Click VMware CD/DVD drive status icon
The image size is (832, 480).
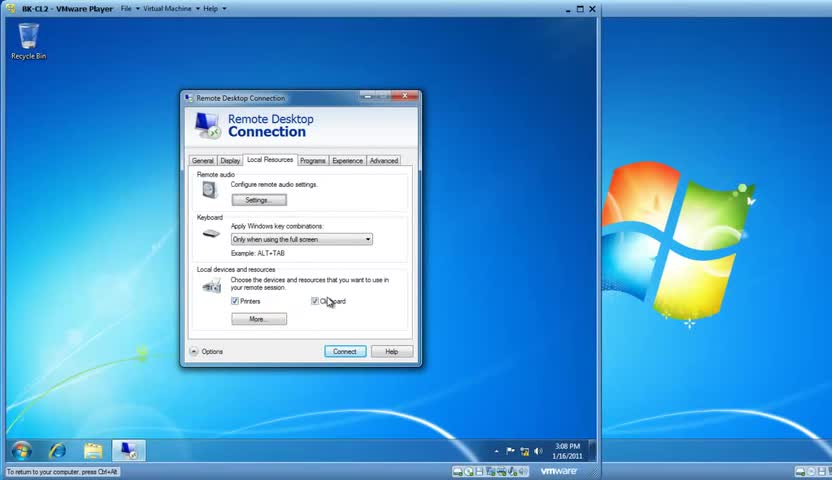click(x=469, y=471)
